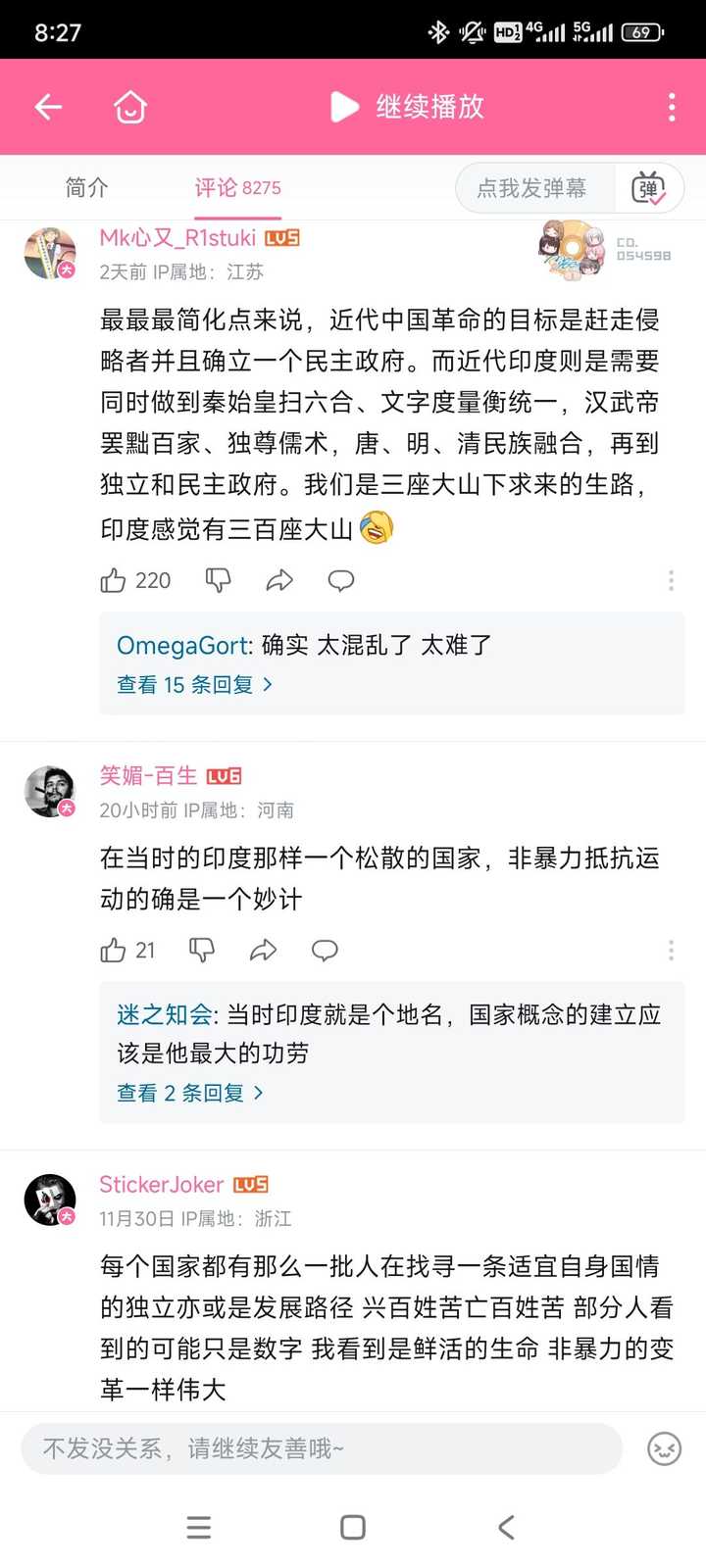Select the 评论 8275 tab
Image resolution: width=706 pixels, height=1568 pixels.
(x=237, y=187)
